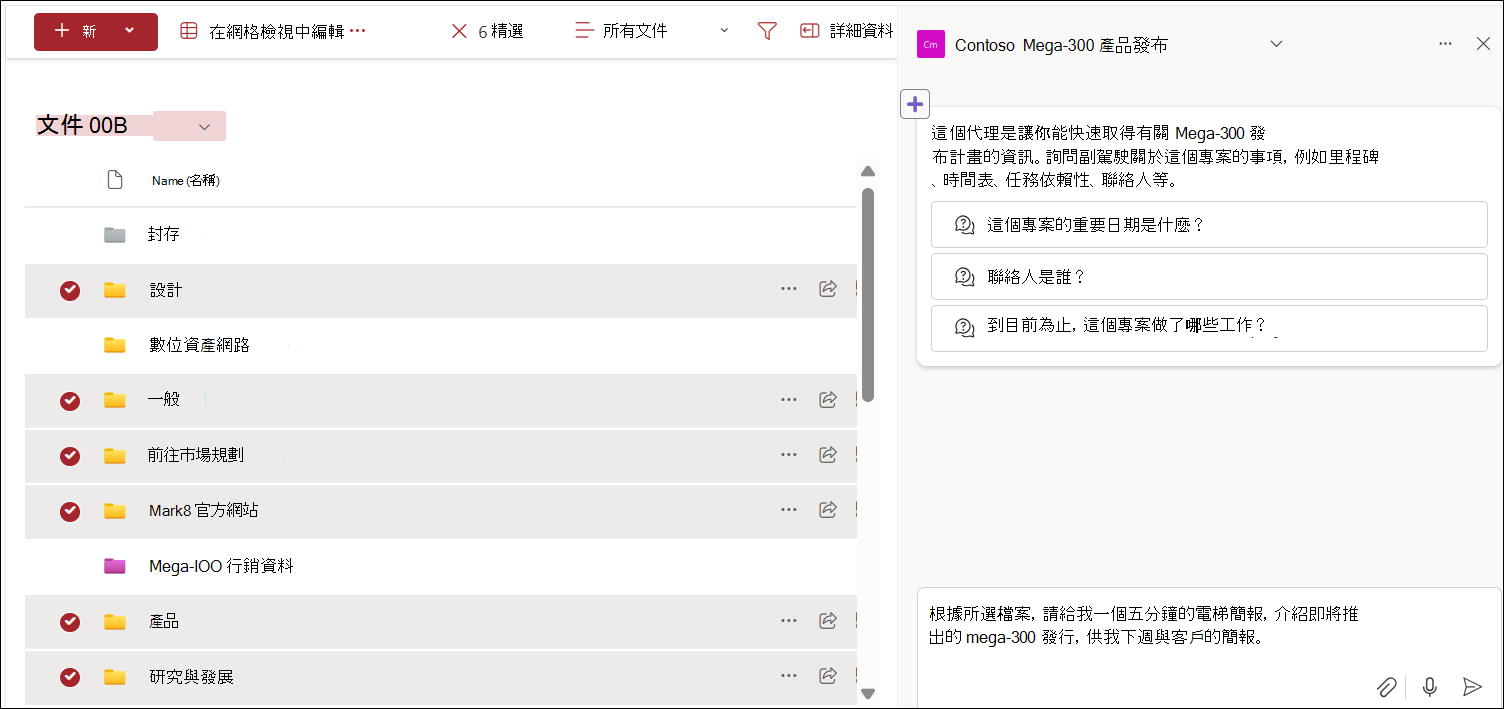Share the 產品 folder

(x=828, y=621)
